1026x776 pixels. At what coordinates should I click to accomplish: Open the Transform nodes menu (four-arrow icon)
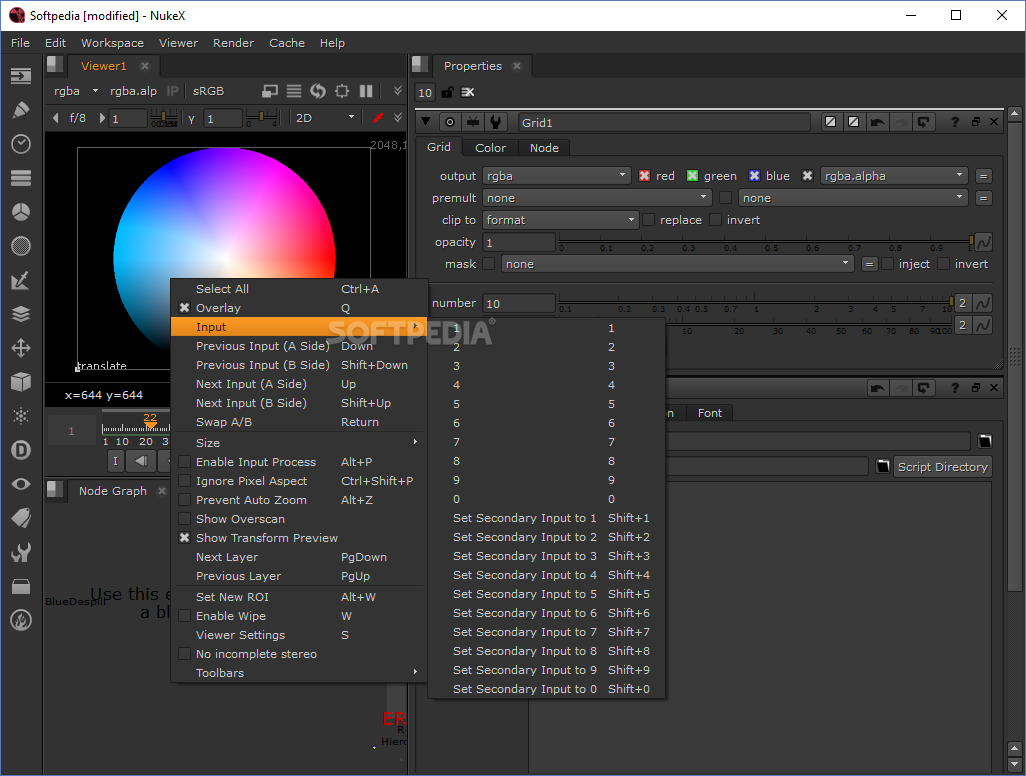coord(21,348)
